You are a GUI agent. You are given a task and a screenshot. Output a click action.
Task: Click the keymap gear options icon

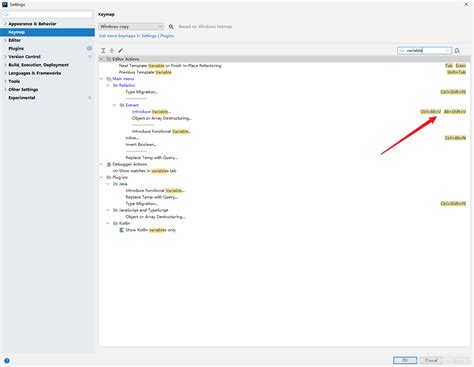[171, 27]
